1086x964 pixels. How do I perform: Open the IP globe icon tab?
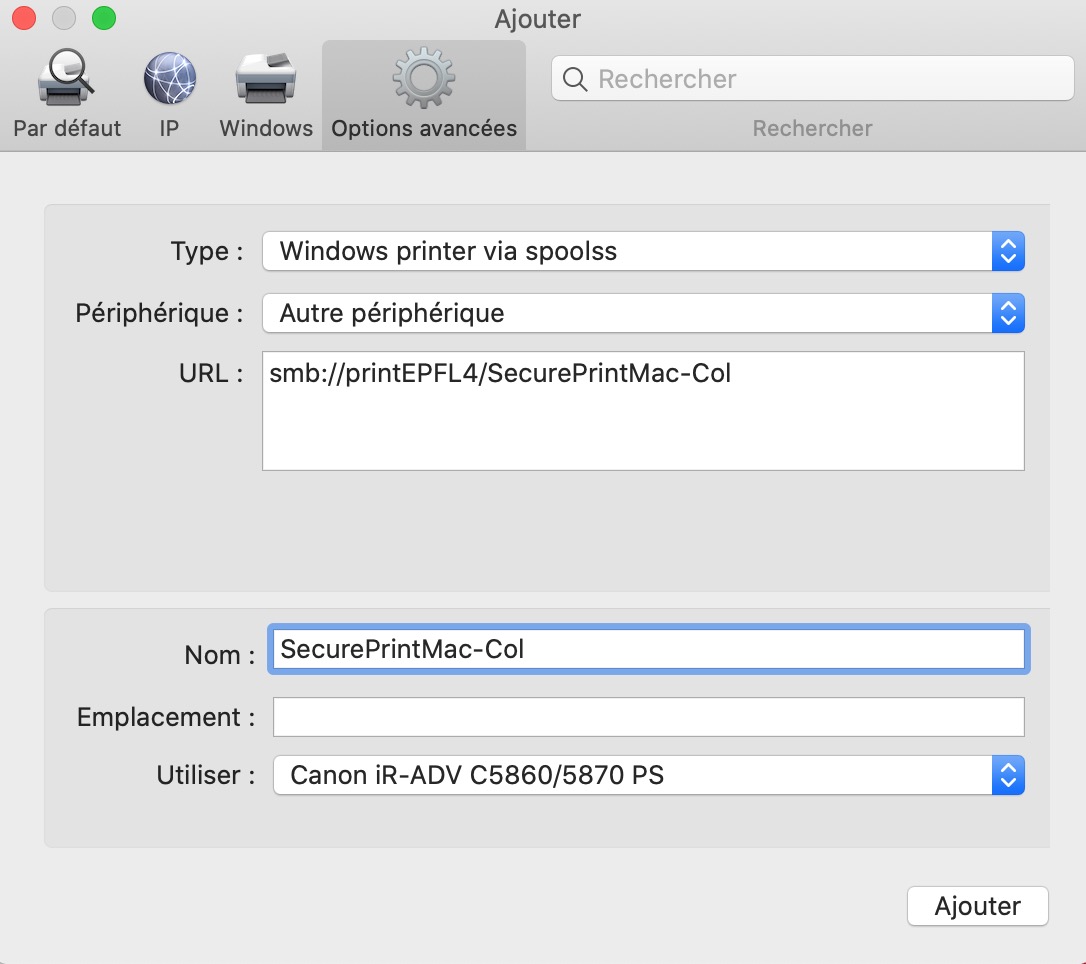tap(169, 80)
